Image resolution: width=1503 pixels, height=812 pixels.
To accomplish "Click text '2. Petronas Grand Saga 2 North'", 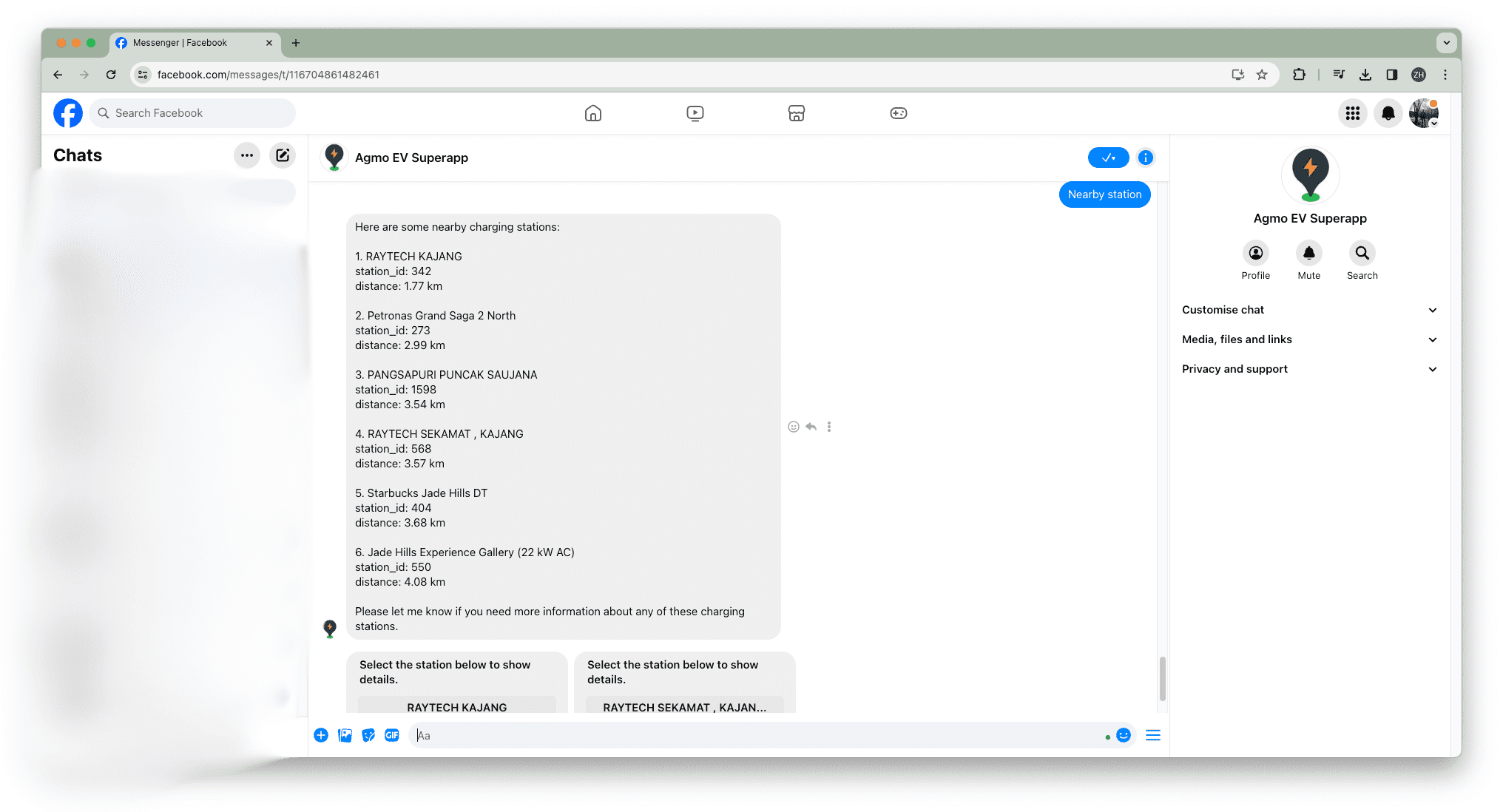I will [435, 316].
